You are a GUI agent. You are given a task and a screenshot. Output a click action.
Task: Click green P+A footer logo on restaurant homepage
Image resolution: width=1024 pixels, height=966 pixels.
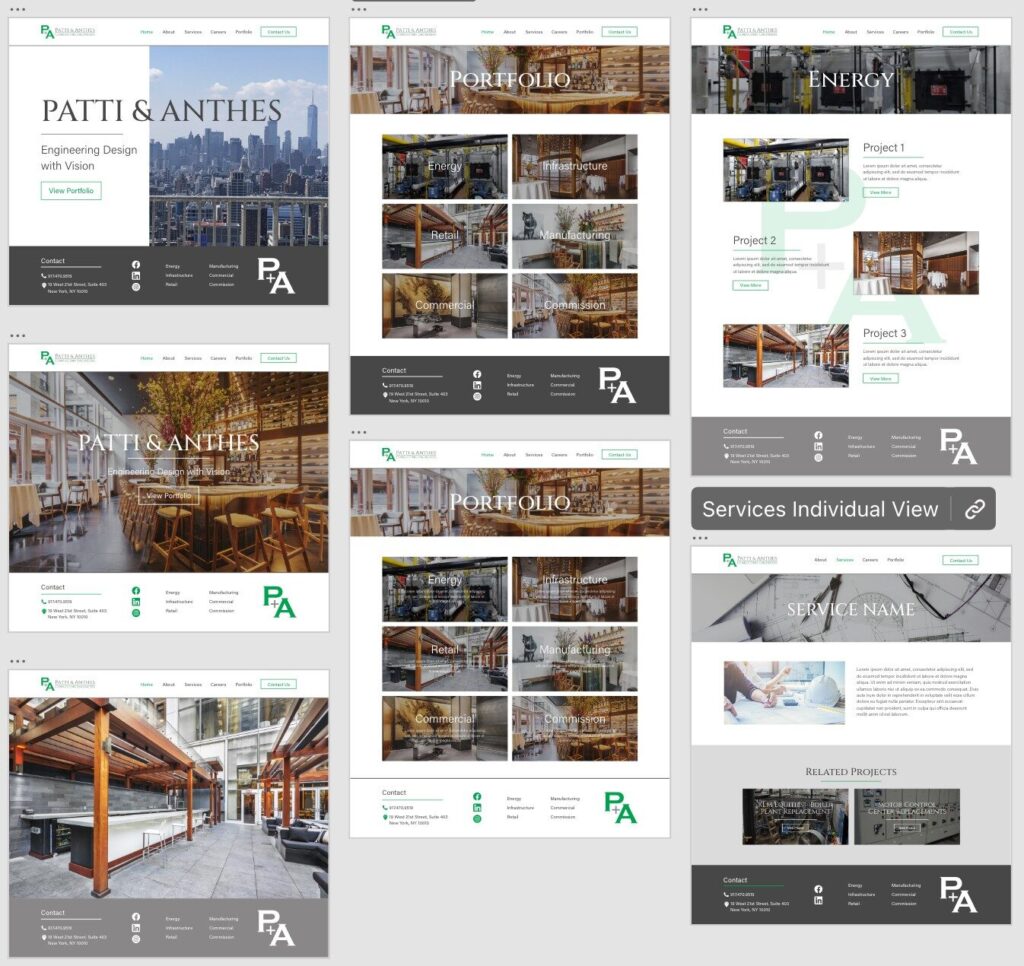(x=279, y=602)
